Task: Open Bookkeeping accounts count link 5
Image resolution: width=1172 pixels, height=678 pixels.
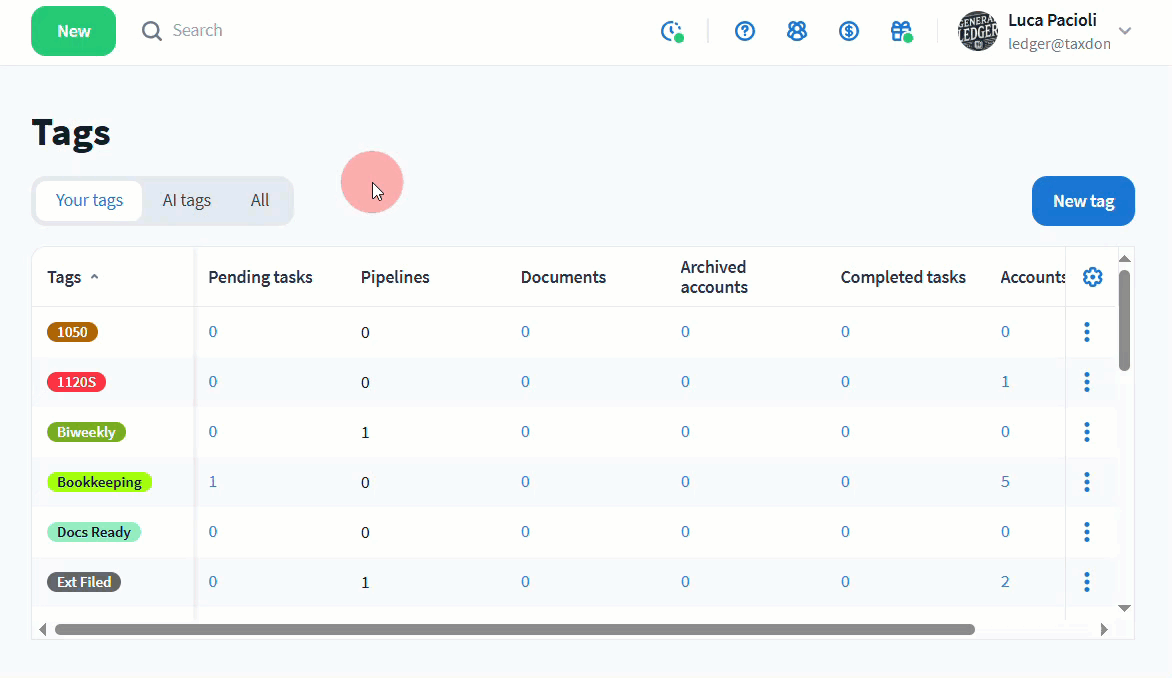Action: 1005,482
